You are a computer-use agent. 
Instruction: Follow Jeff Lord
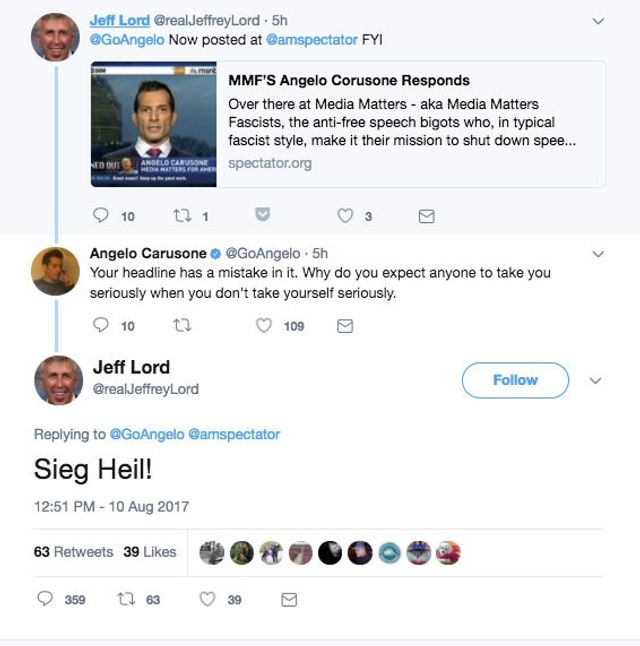click(x=515, y=380)
